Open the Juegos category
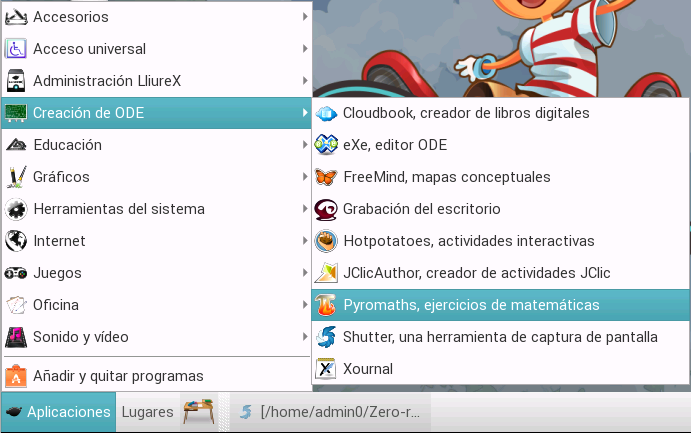The image size is (691, 433). (x=57, y=273)
